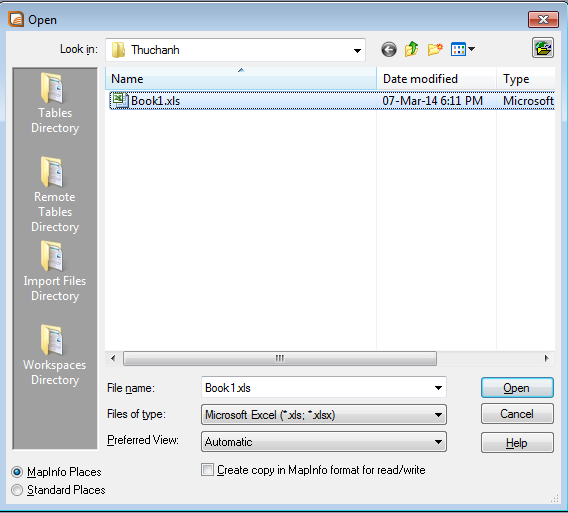Open the Tables Directory place
Image resolution: width=568 pixels, height=513 pixels.
click(55, 104)
